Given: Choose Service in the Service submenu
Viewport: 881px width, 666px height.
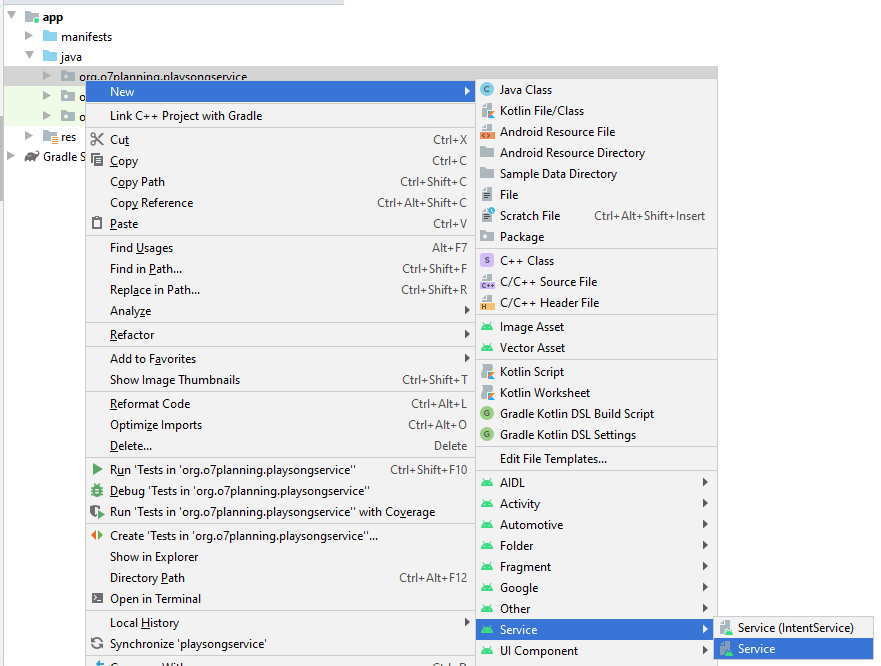Looking at the screenshot, I should (793, 649).
